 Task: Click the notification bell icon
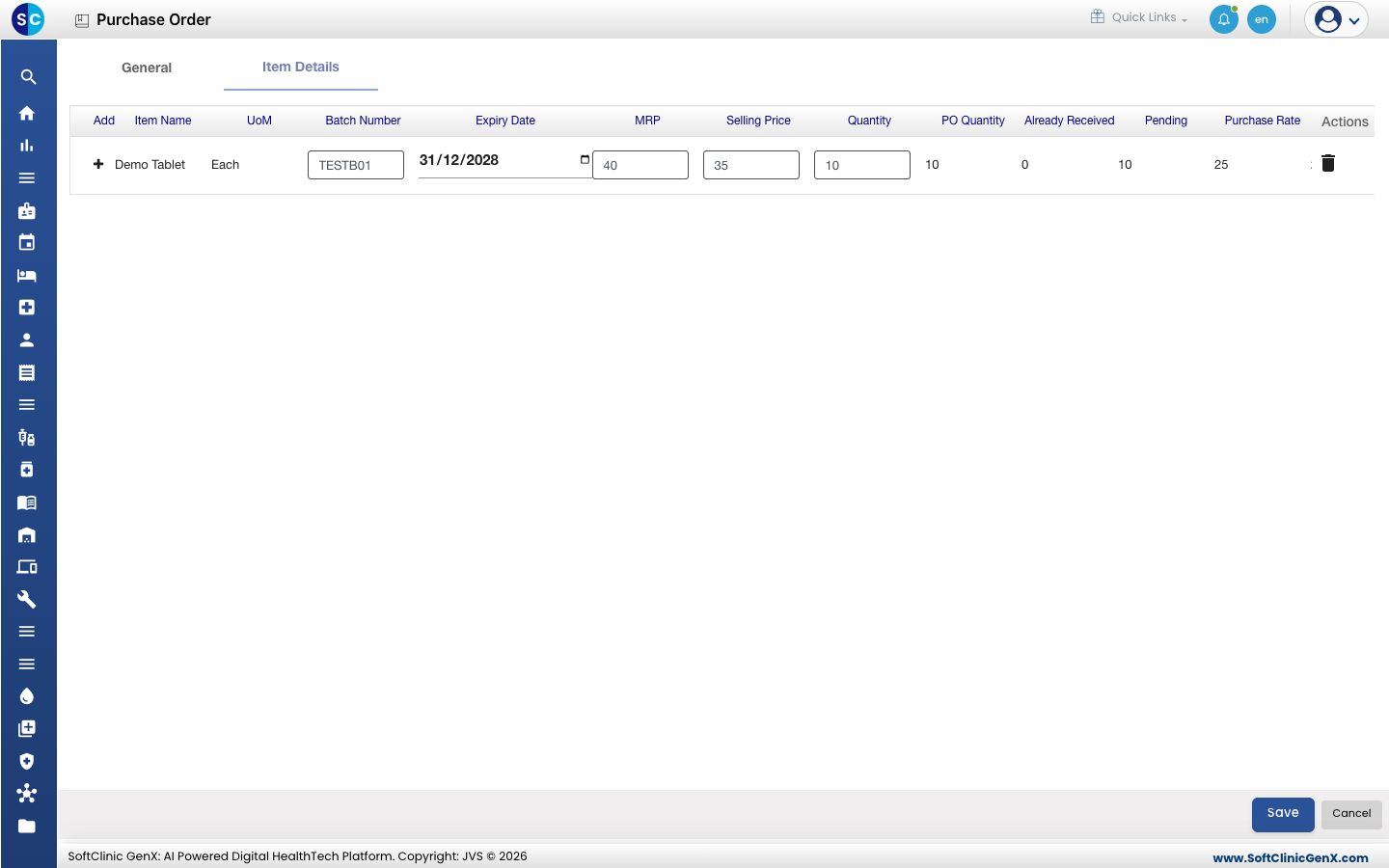point(1224,19)
